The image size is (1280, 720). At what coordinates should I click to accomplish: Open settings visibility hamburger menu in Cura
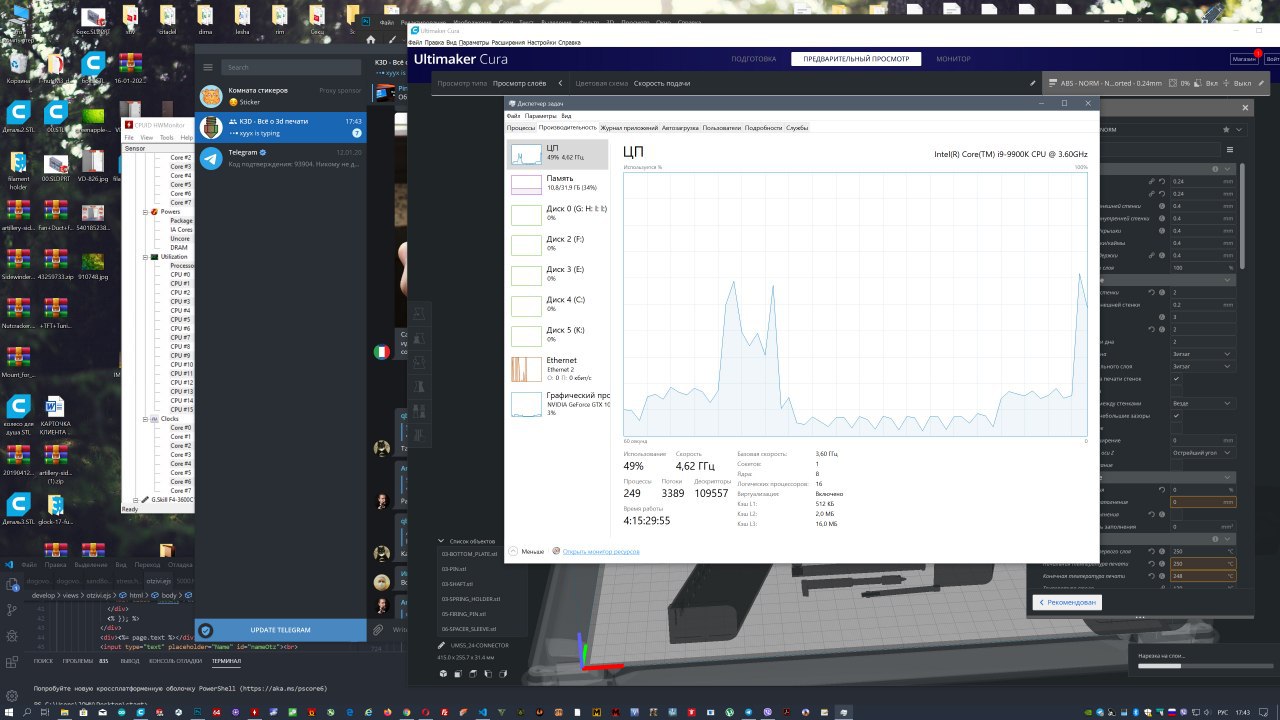click(1230, 150)
